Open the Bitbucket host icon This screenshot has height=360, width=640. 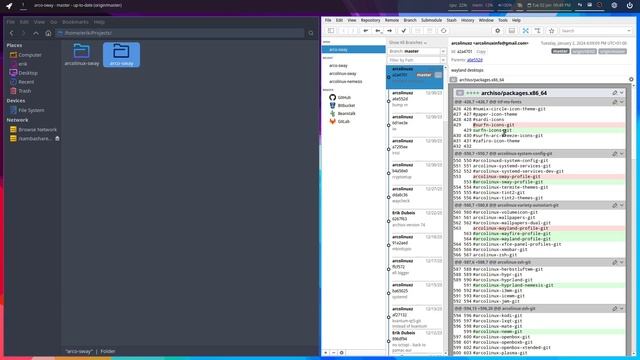pos(333,105)
